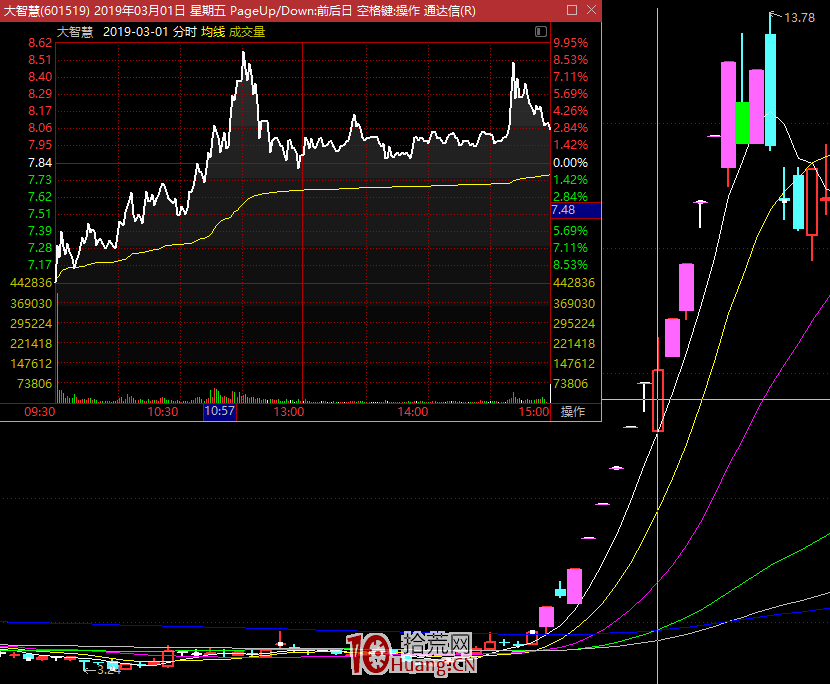
Task: Maximize the 大智慧 intraday window
Action: click(572, 10)
